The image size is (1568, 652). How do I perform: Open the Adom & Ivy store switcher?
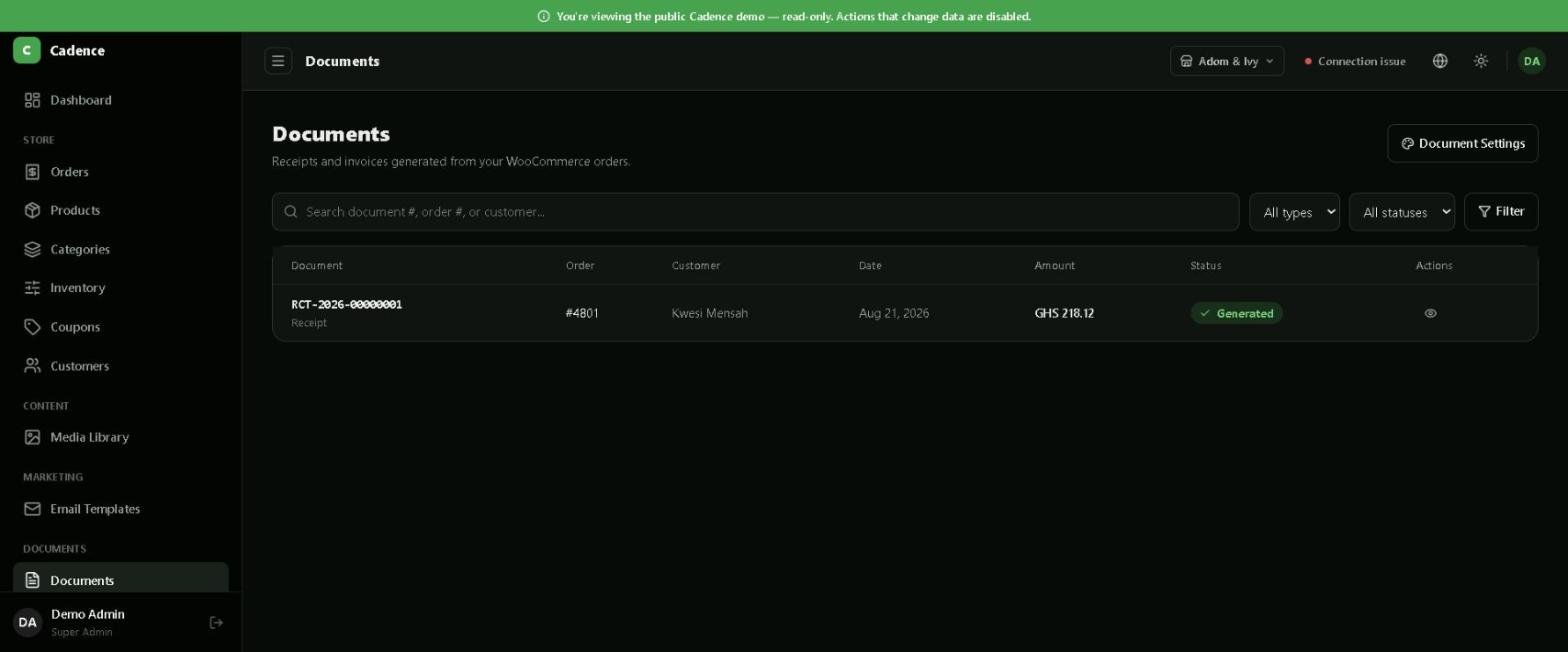[x=1227, y=61]
